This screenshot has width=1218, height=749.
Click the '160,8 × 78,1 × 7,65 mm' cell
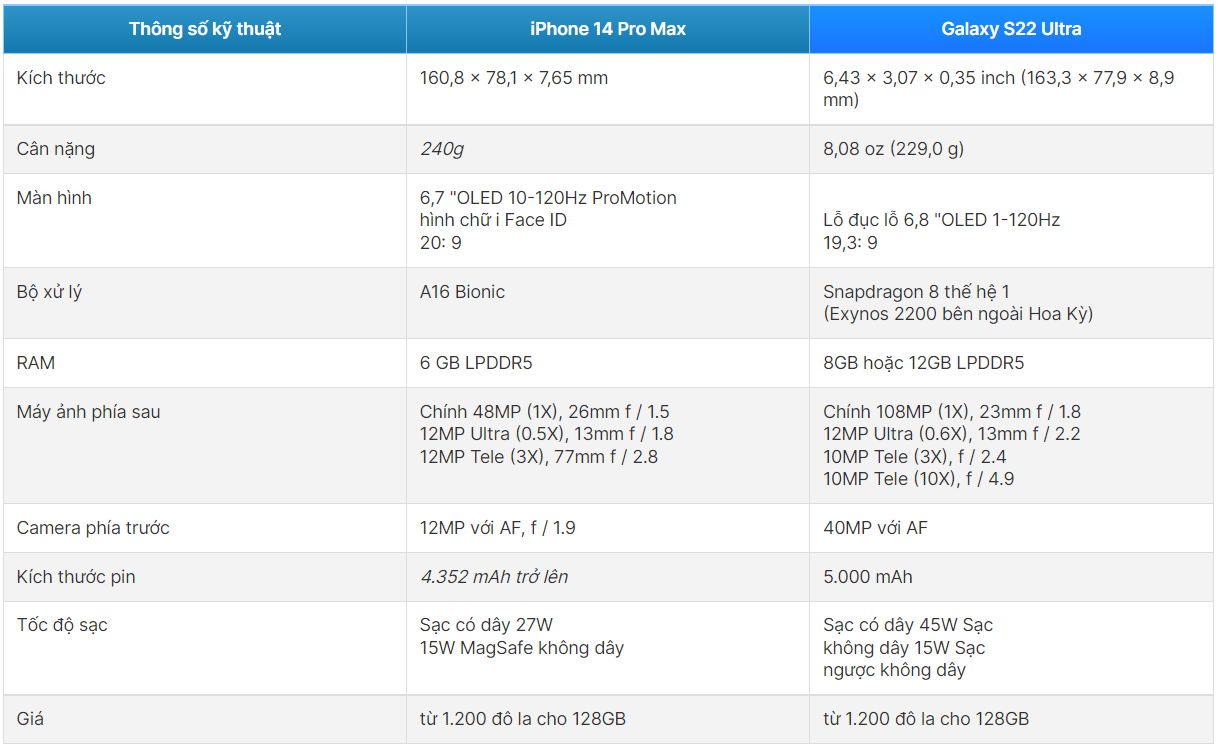(608, 89)
